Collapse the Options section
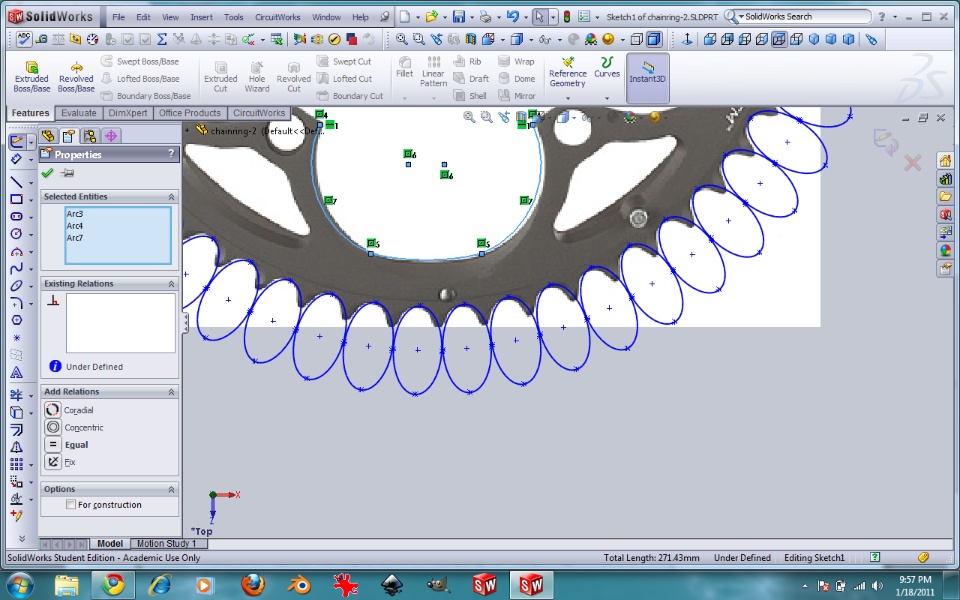960x600 pixels. coord(171,489)
